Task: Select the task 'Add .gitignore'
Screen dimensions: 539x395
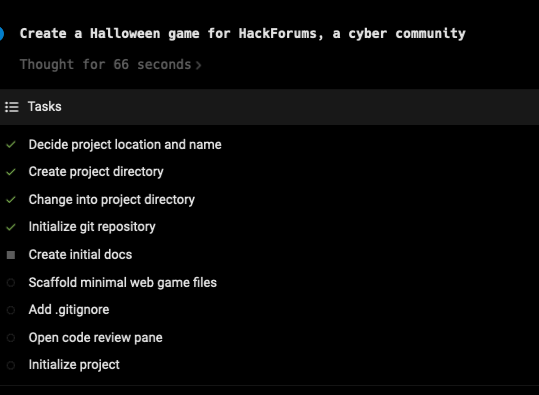Action: click(69, 310)
